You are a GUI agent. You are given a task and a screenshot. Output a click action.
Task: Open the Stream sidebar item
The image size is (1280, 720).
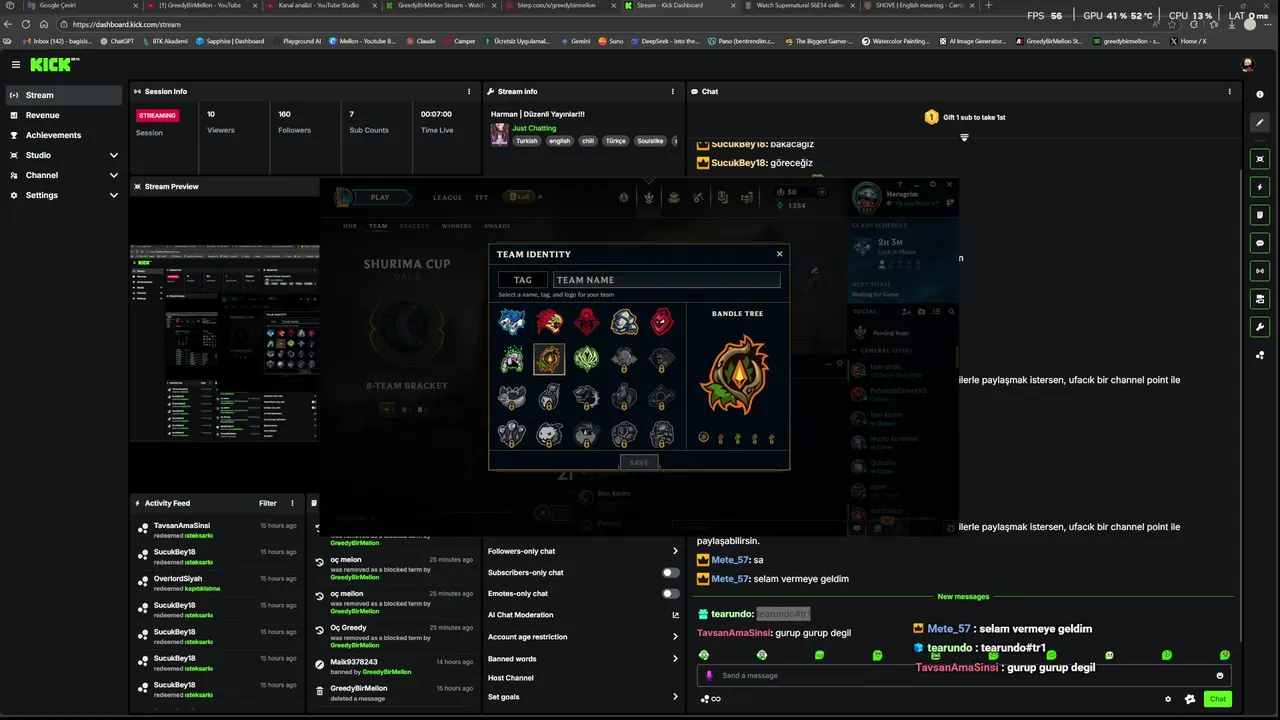[x=65, y=95]
